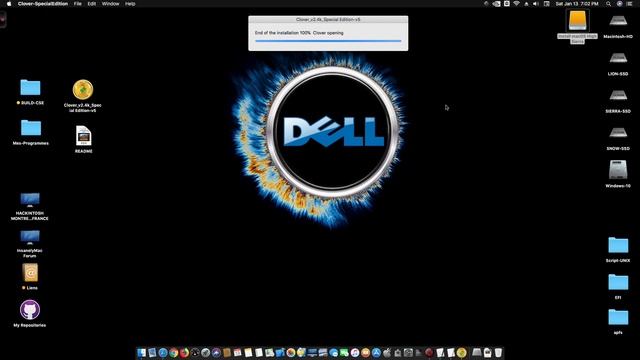The width and height of the screenshot is (640, 360).
Task: Open iTunes from the dock
Action: click(x=355, y=353)
